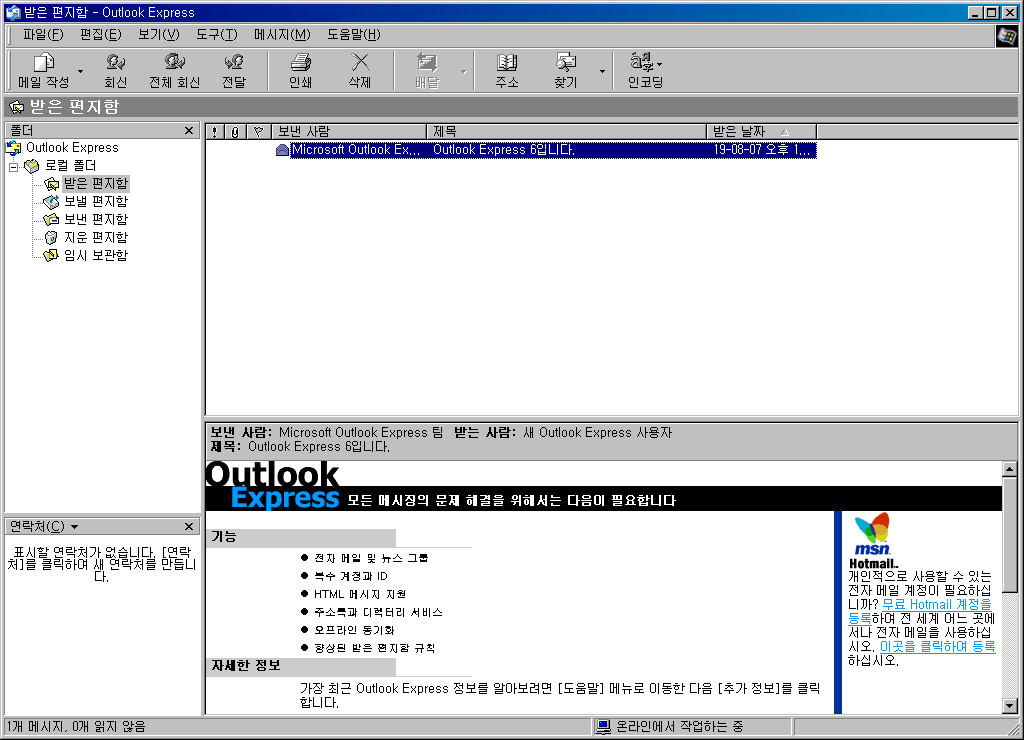Sort by attachment paperclip column header
Viewport: 1024px width, 740px height.
(x=234, y=132)
